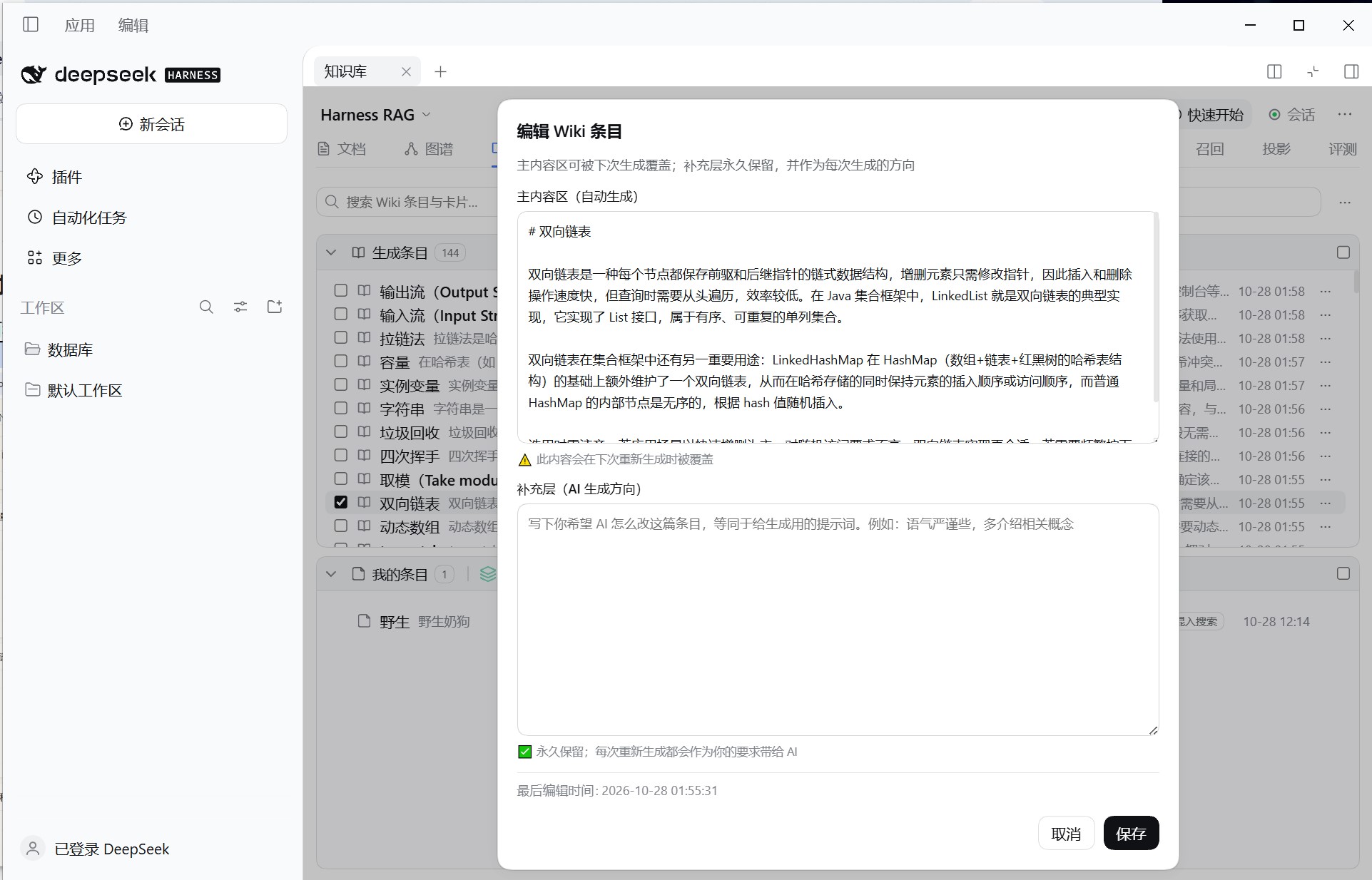This screenshot has height=880, width=1372.
Task: Open the 应用 menu
Action: [79, 26]
